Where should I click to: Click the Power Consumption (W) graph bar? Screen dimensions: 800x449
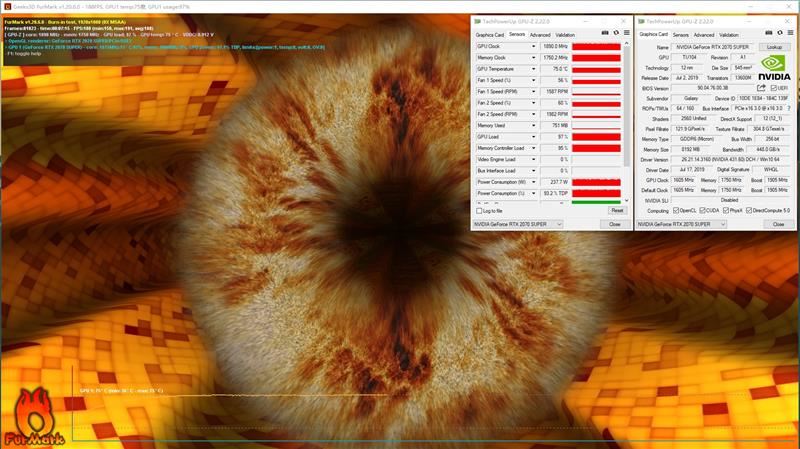pos(596,182)
